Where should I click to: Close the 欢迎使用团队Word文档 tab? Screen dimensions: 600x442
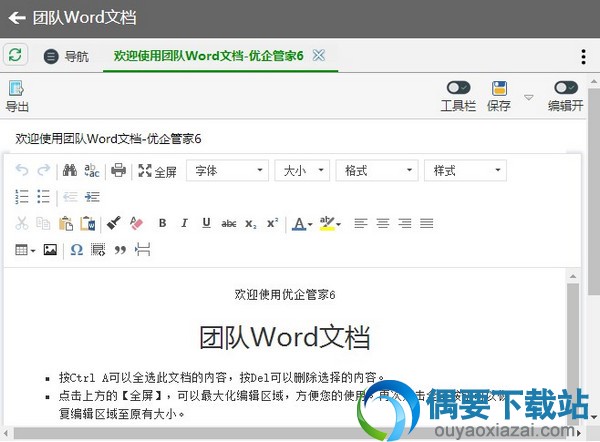[x=319, y=55]
